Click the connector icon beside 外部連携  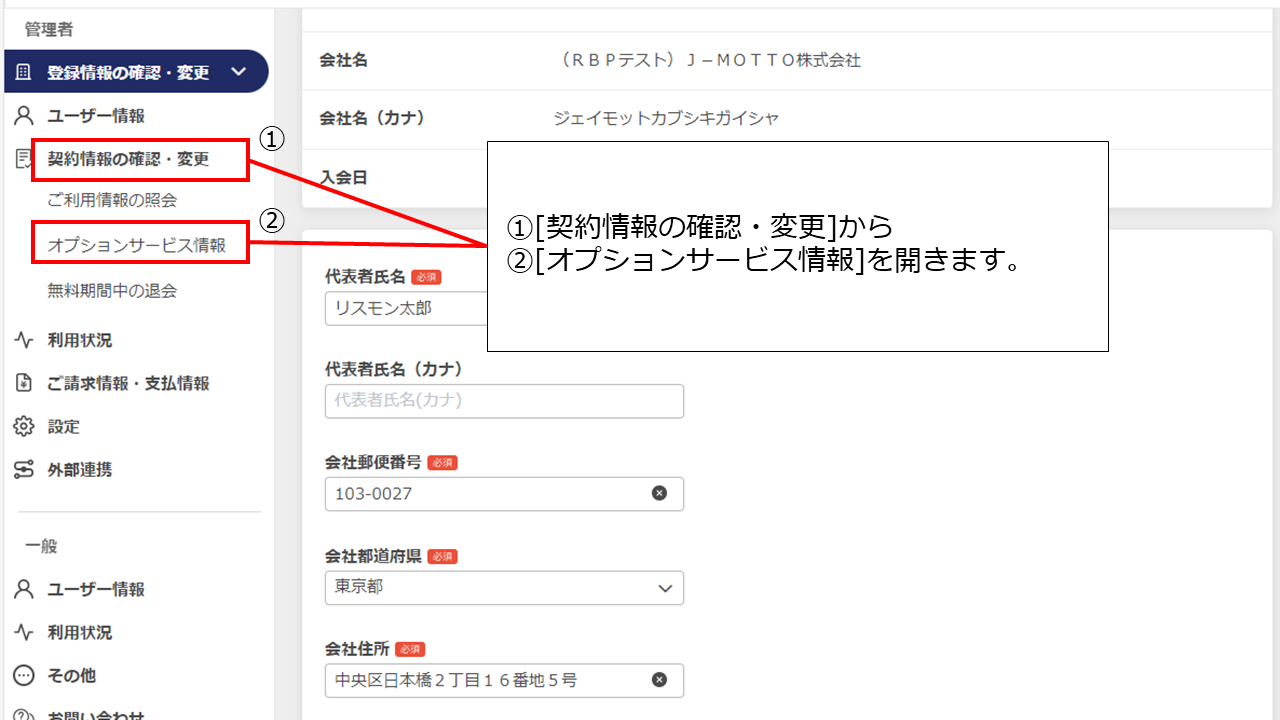pos(24,470)
